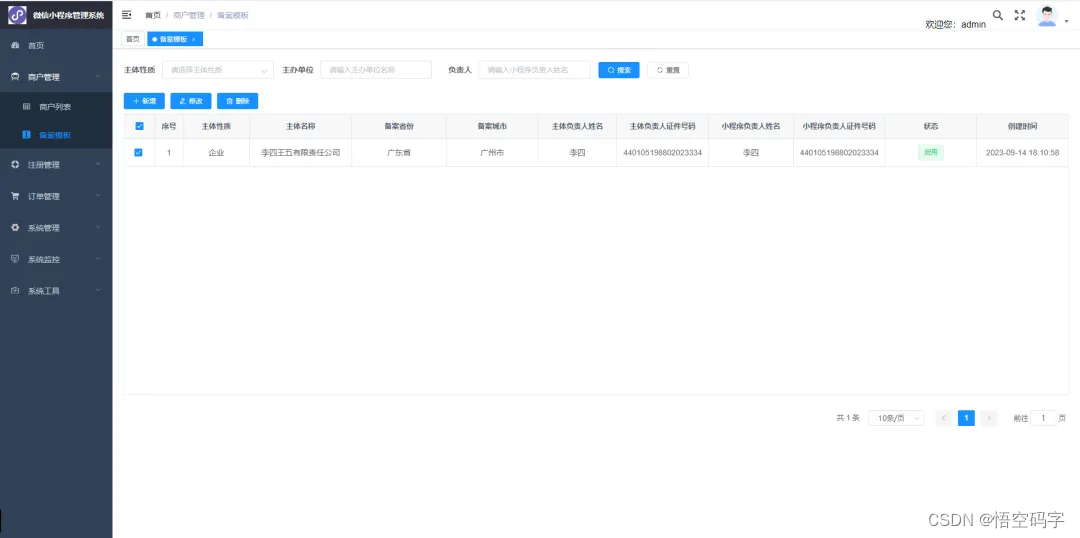This screenshot has height=538, width=1080.
Task: Open the user menu caret beside avatar
Action: coord(1067,21)
